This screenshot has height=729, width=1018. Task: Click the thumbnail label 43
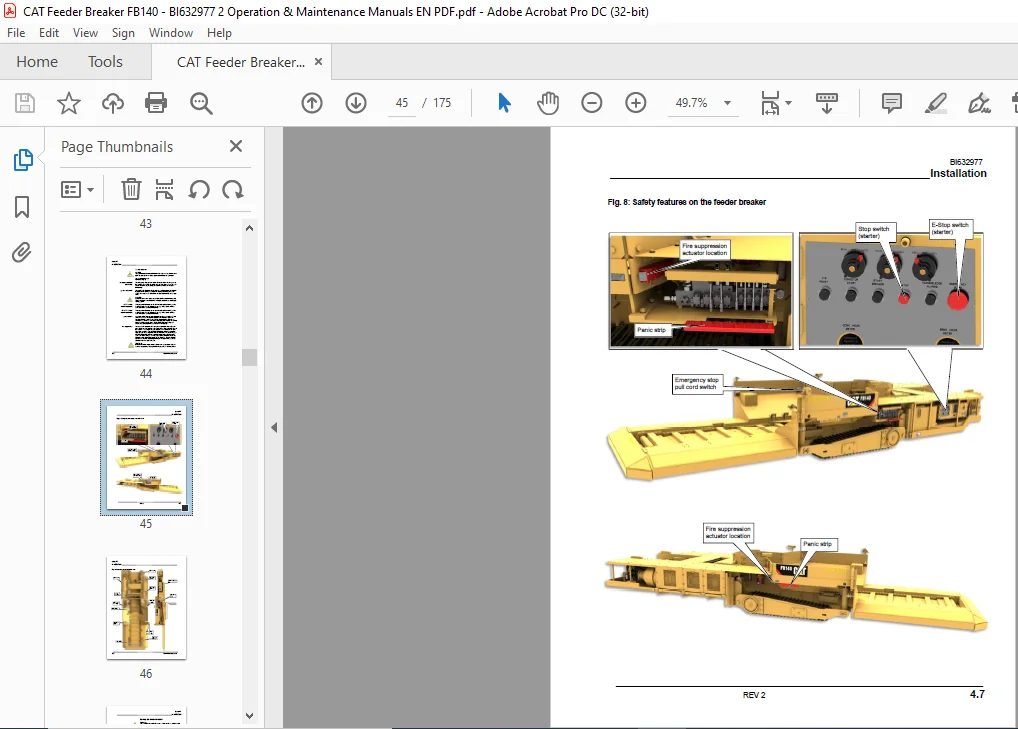(x=145, y=223)
